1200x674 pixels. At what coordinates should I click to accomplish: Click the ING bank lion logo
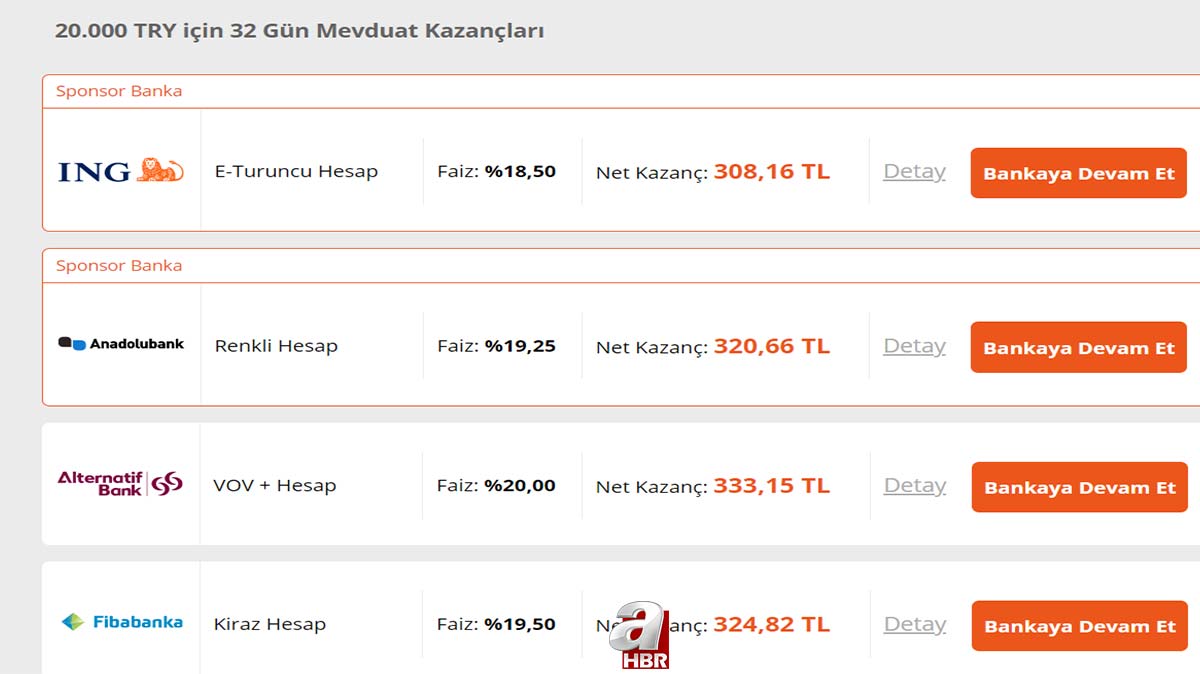tap(121, 171)
